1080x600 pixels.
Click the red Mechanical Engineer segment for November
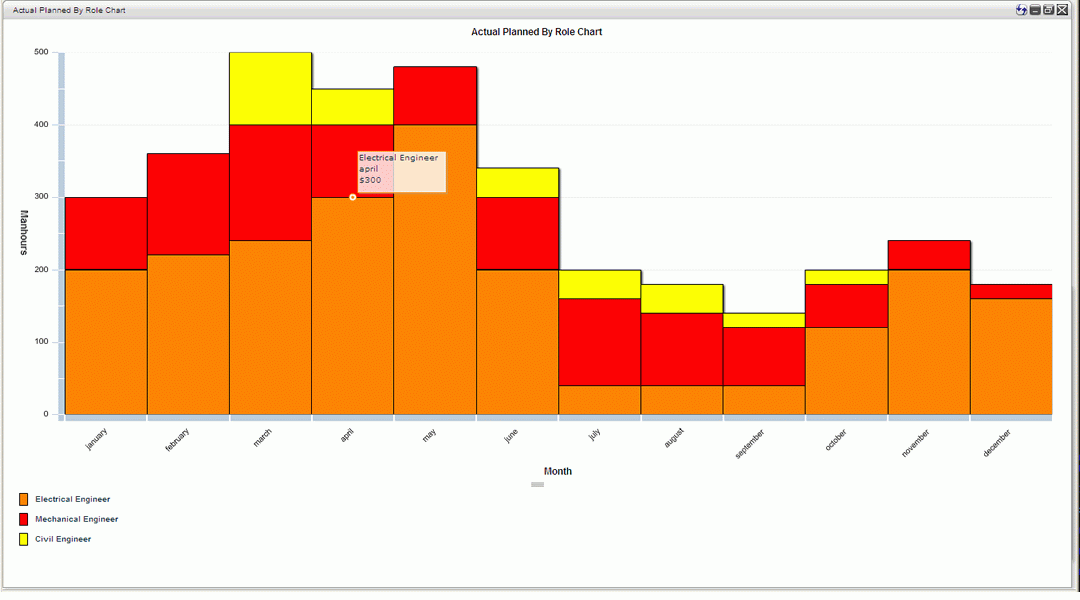929,255
